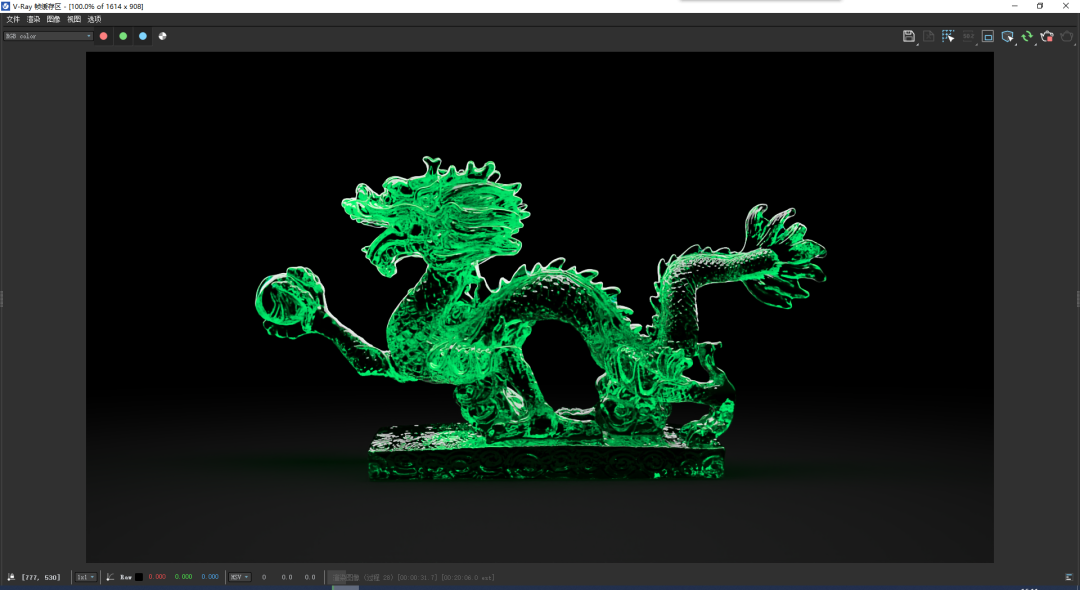Start render using the teapot icon
Image resolution: width=1080 pixels, height=590 pixels.
coord(1068,36)
